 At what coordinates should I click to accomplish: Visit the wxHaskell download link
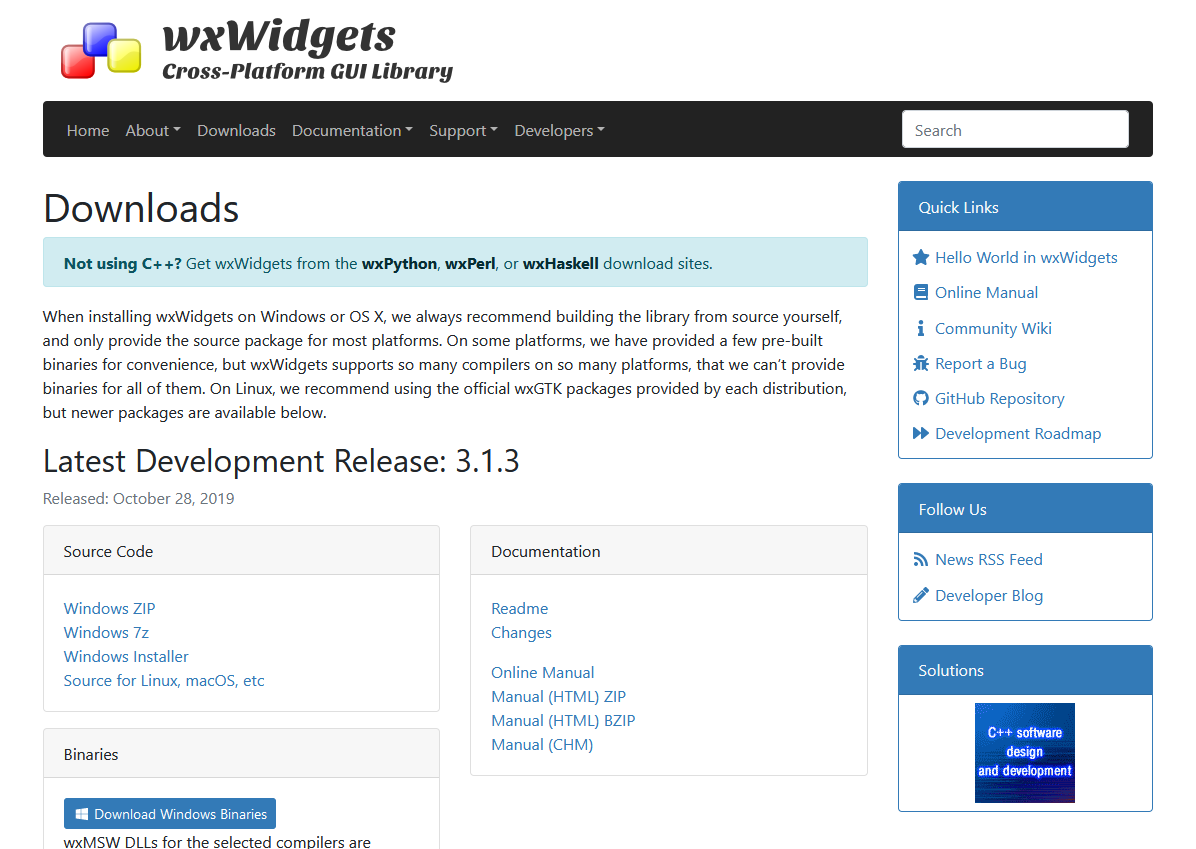coord(561,263)
